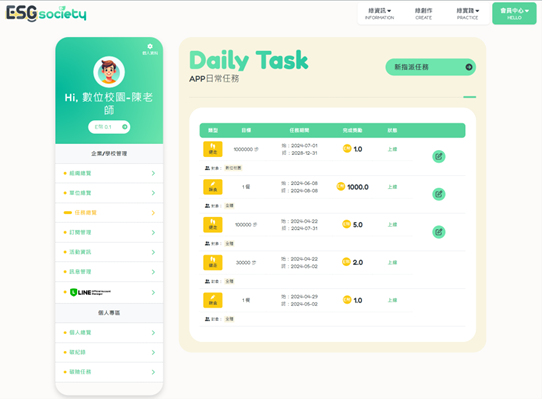Open the 會員中心 HELLO dropdown

(514, 14)
